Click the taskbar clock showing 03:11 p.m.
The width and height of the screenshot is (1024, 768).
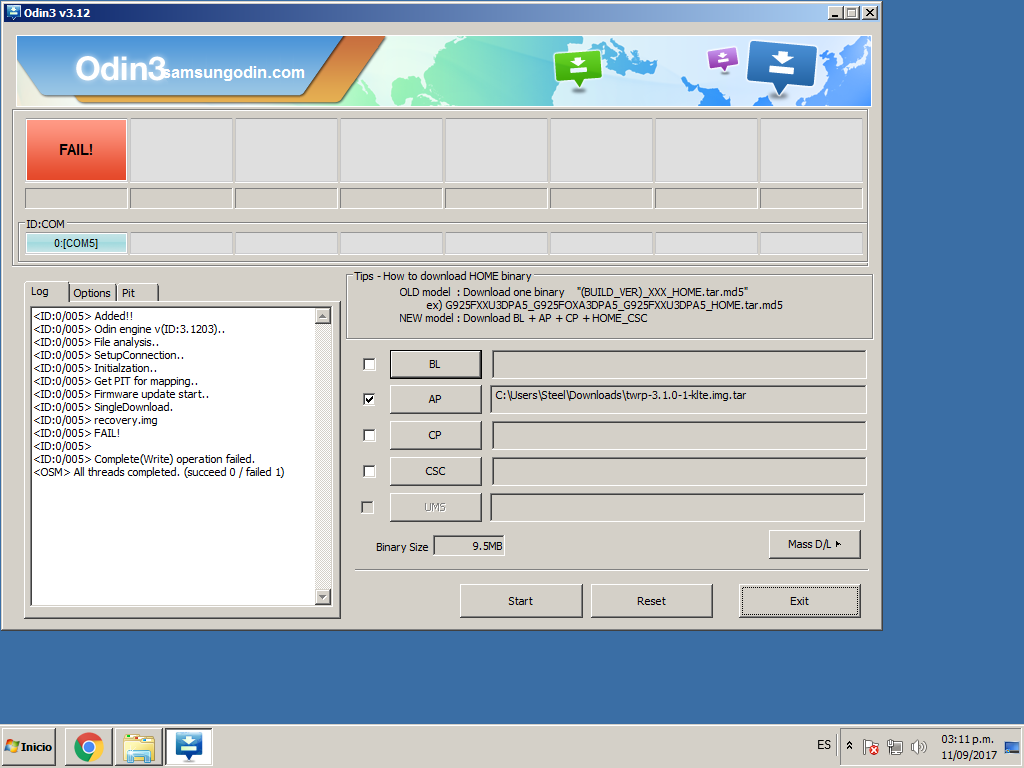pyautogui.click(x=968, y=747)
